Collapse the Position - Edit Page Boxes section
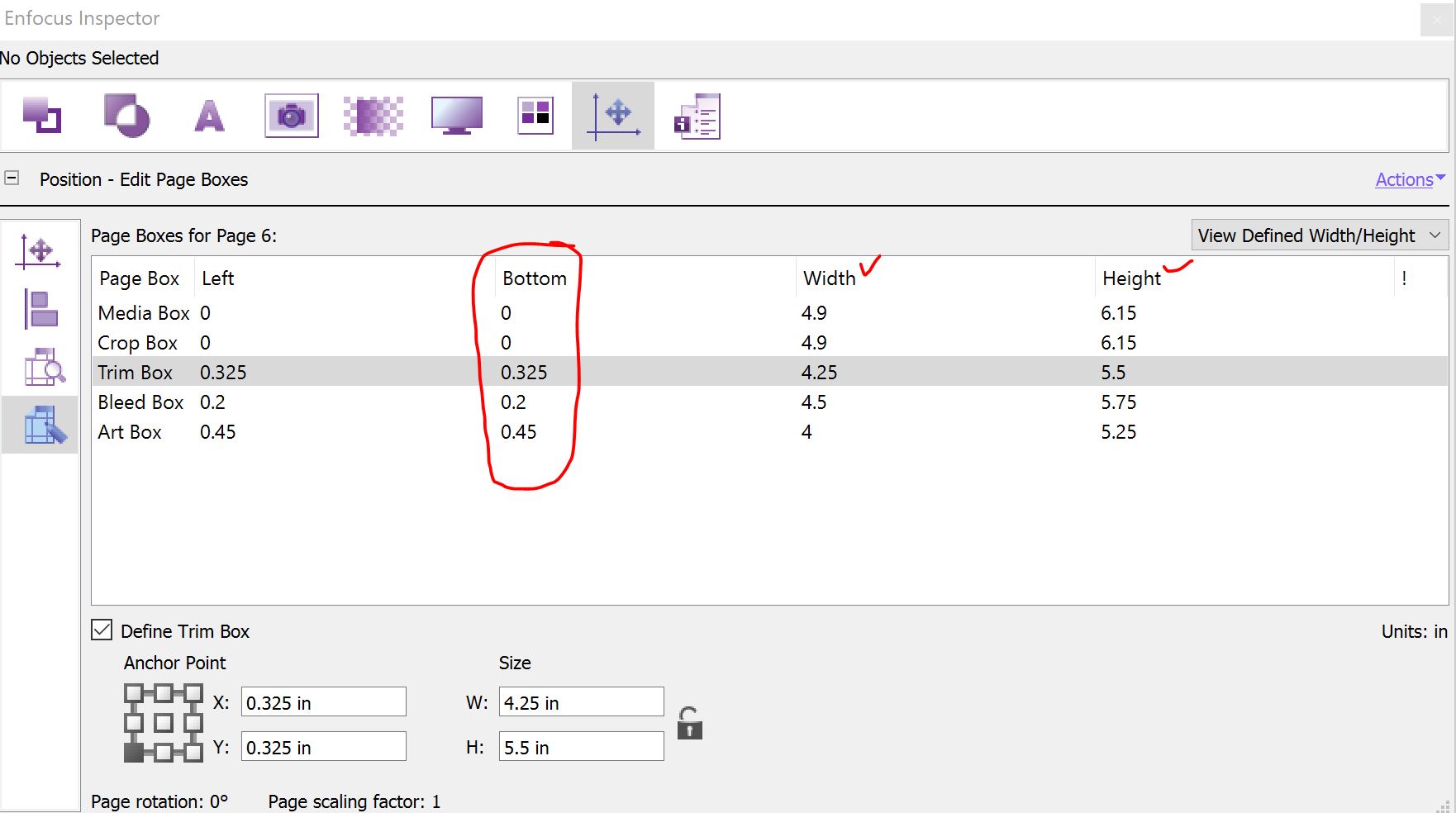 (x=12, y=178)
